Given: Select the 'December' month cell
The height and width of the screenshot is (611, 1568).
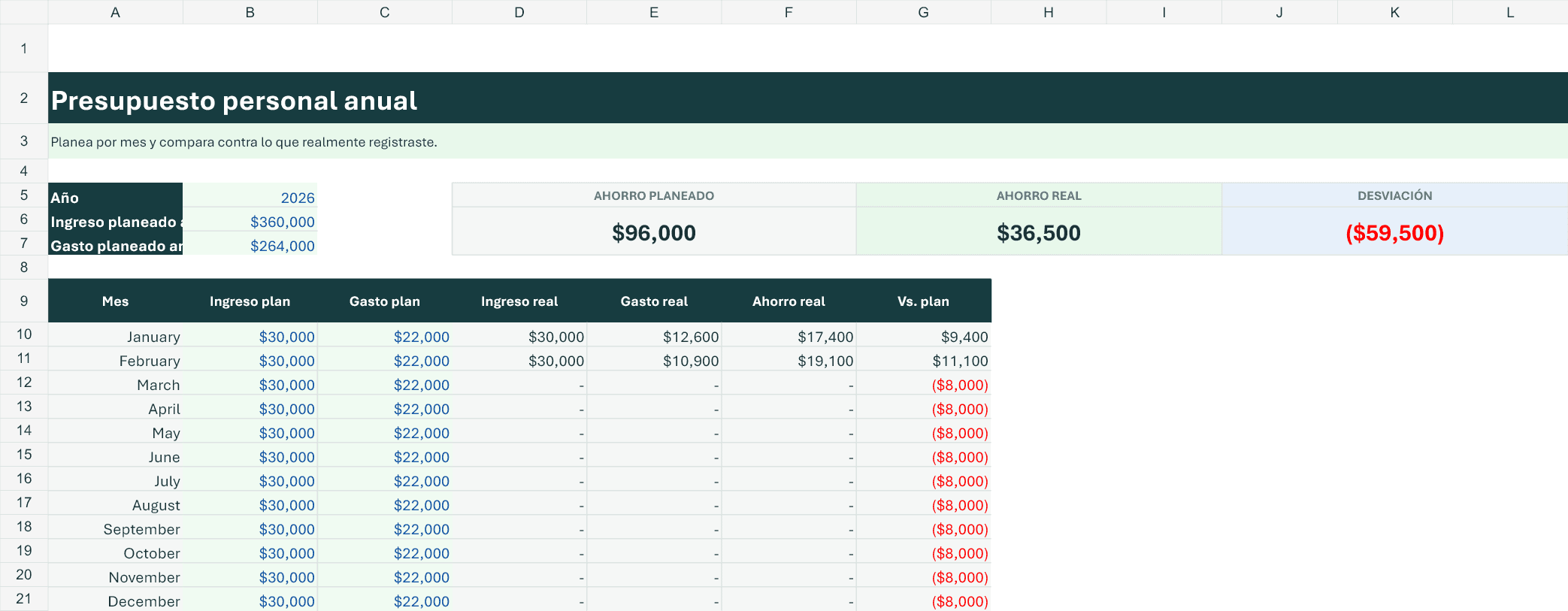Looking at the screenshot, I should [116, 599].
